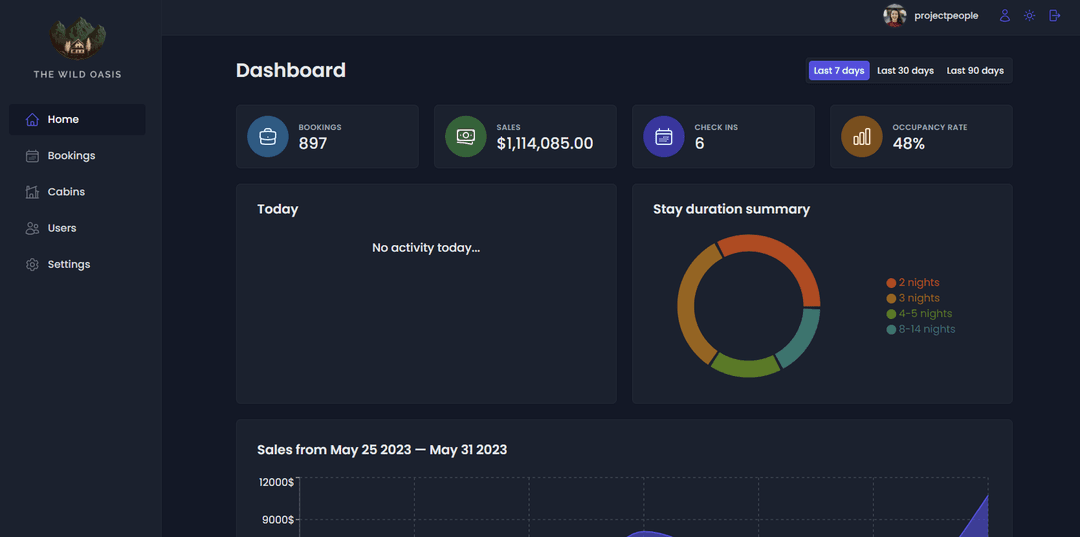Switch to Last 90 days filter

(975, 71)
